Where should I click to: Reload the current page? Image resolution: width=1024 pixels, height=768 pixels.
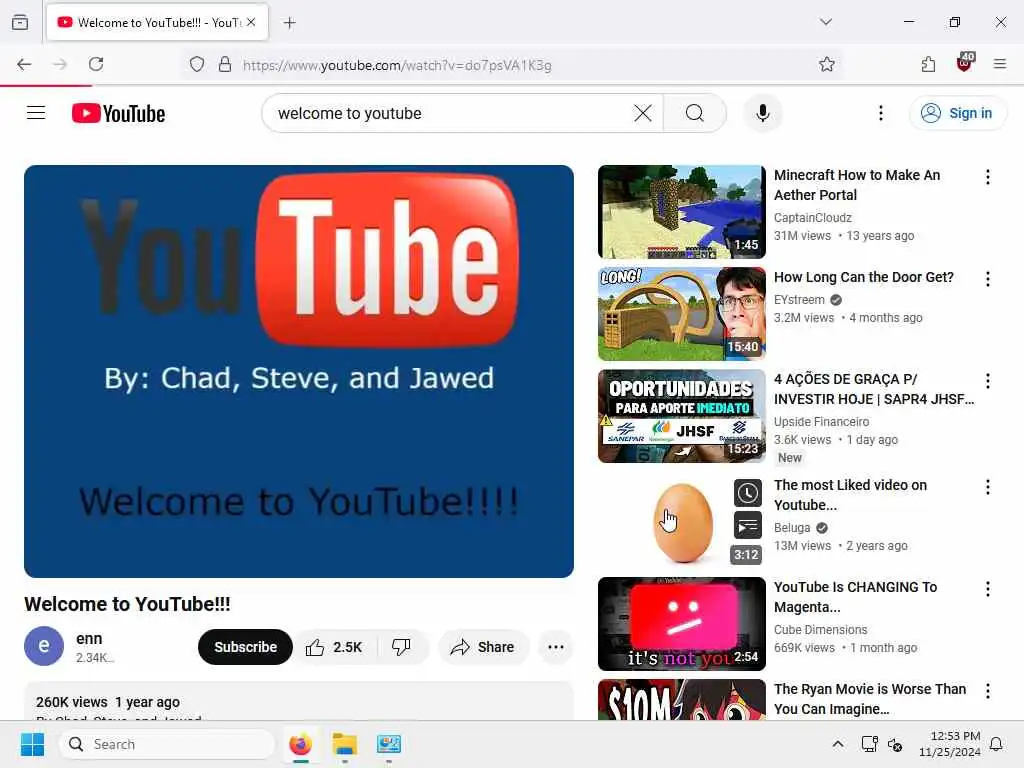coord(96,64)
